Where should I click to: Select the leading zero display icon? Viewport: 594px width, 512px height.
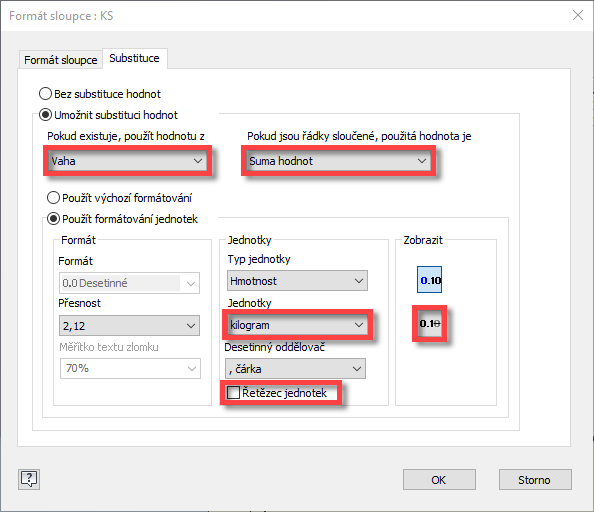point(429,280)
